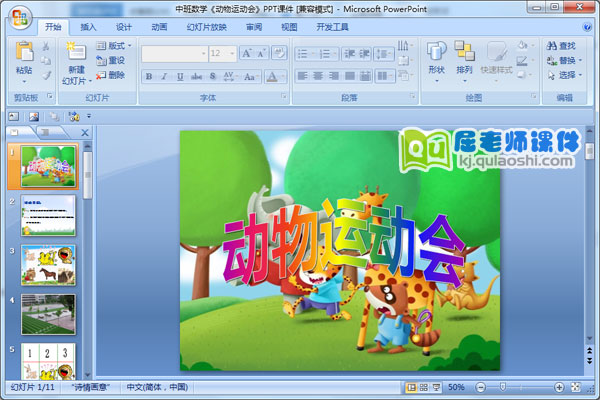600x400 pixels.
Task: Select slide 3 thumbnail
Action: 48,265
